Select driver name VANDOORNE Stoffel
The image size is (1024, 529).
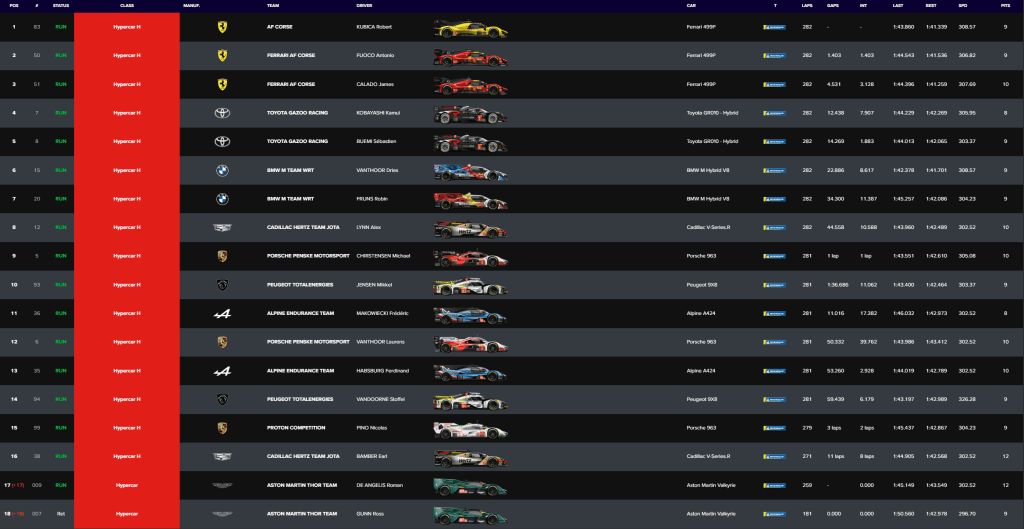pyautogui.click(x=381, y=399)
